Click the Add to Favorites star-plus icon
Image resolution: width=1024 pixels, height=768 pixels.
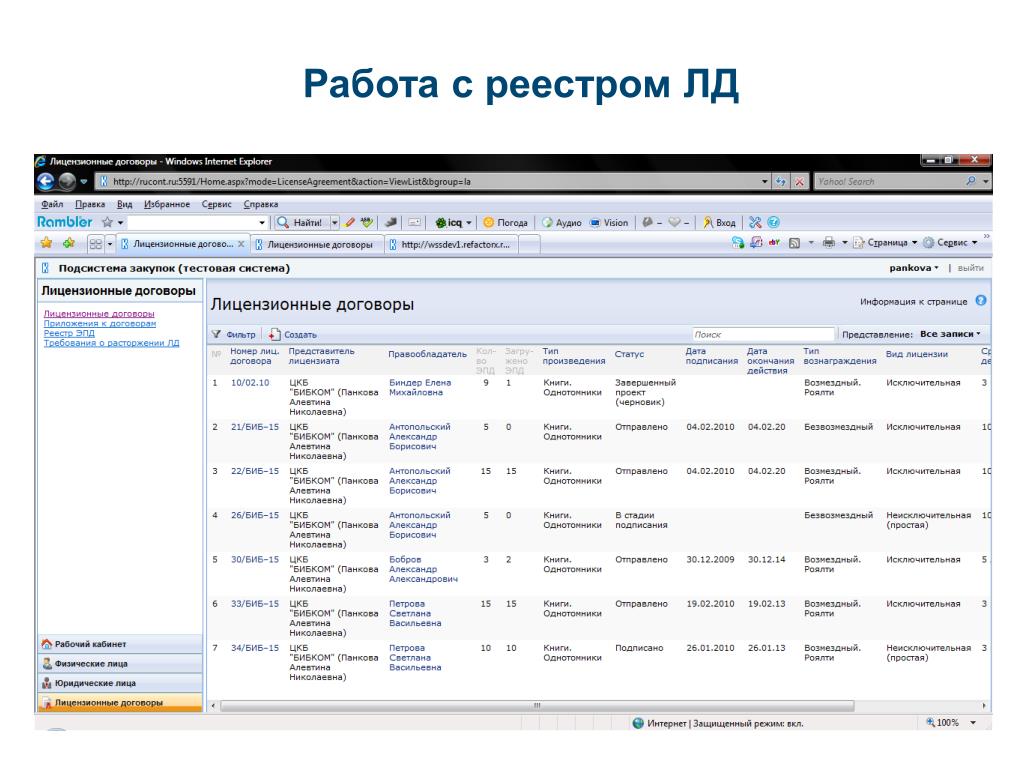tap(69, 244)
